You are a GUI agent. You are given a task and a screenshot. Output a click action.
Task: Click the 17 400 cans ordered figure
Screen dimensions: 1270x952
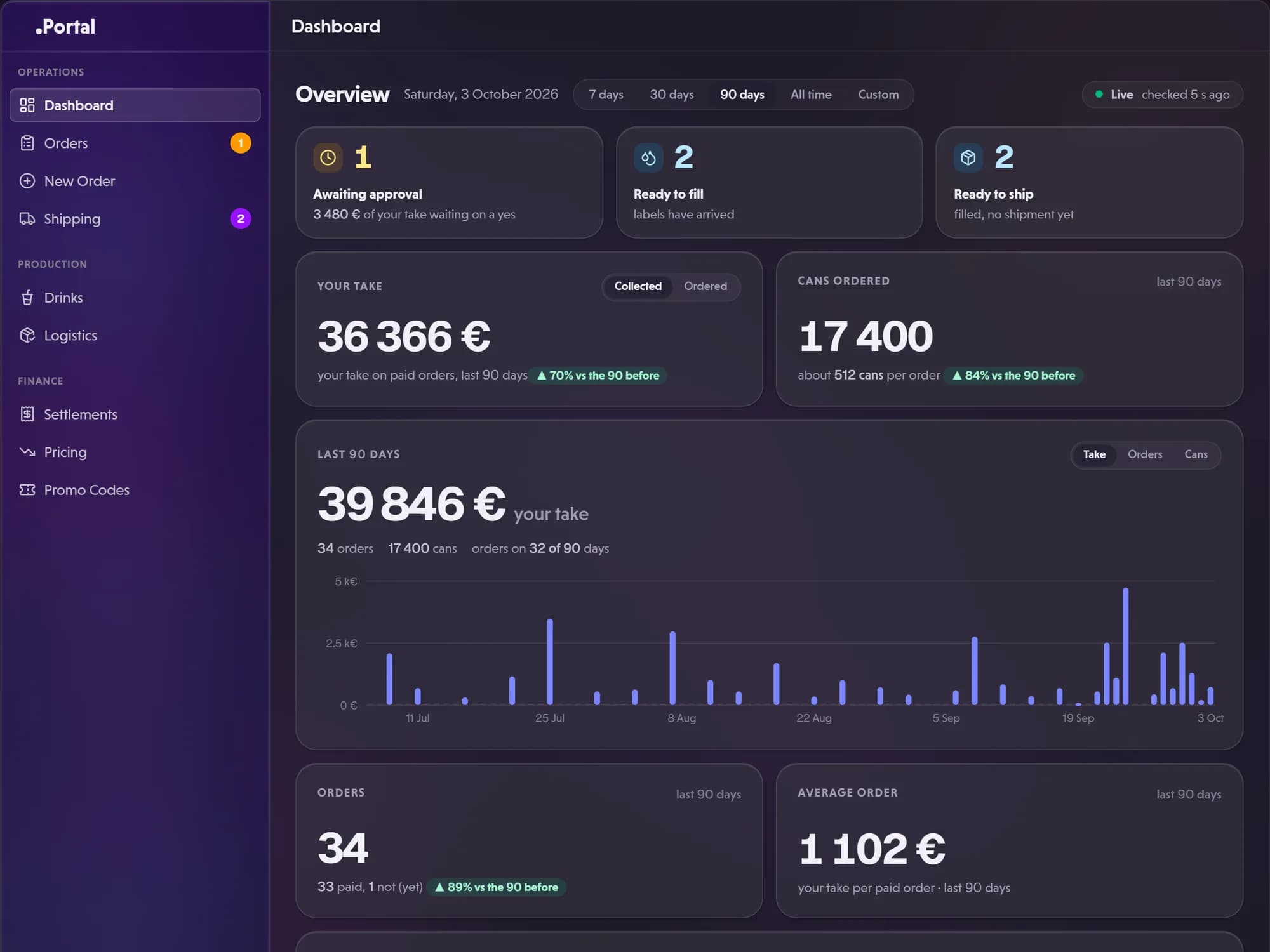click(x=866, y=336)
